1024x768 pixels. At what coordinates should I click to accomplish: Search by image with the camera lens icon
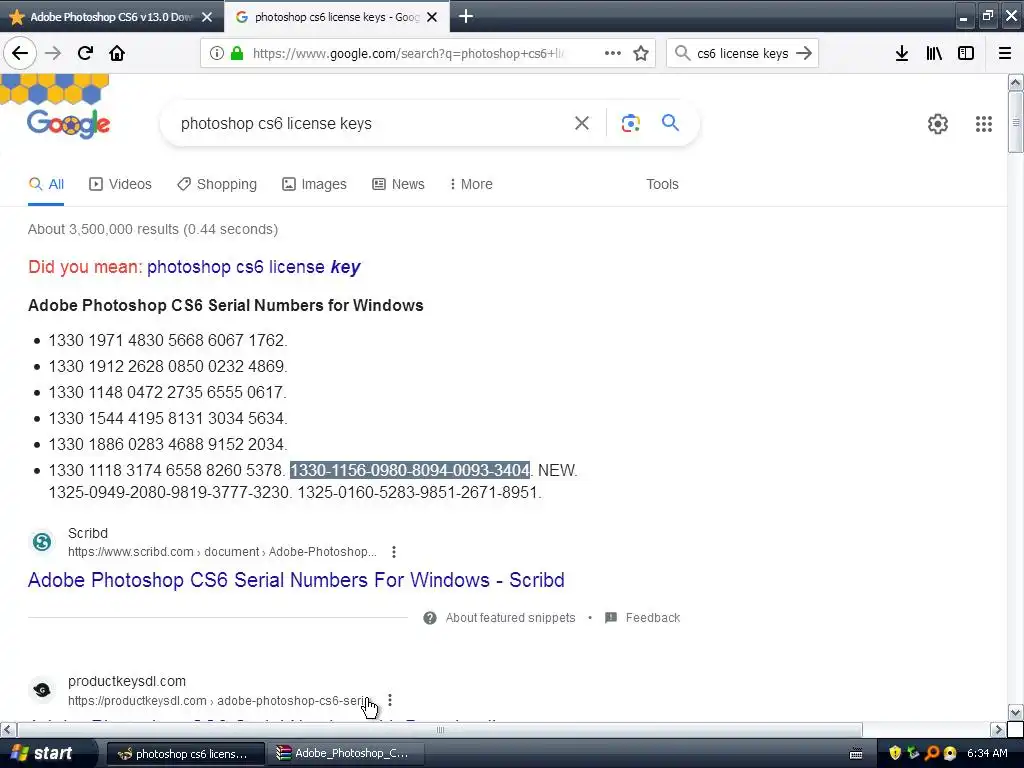coord(630,123)
